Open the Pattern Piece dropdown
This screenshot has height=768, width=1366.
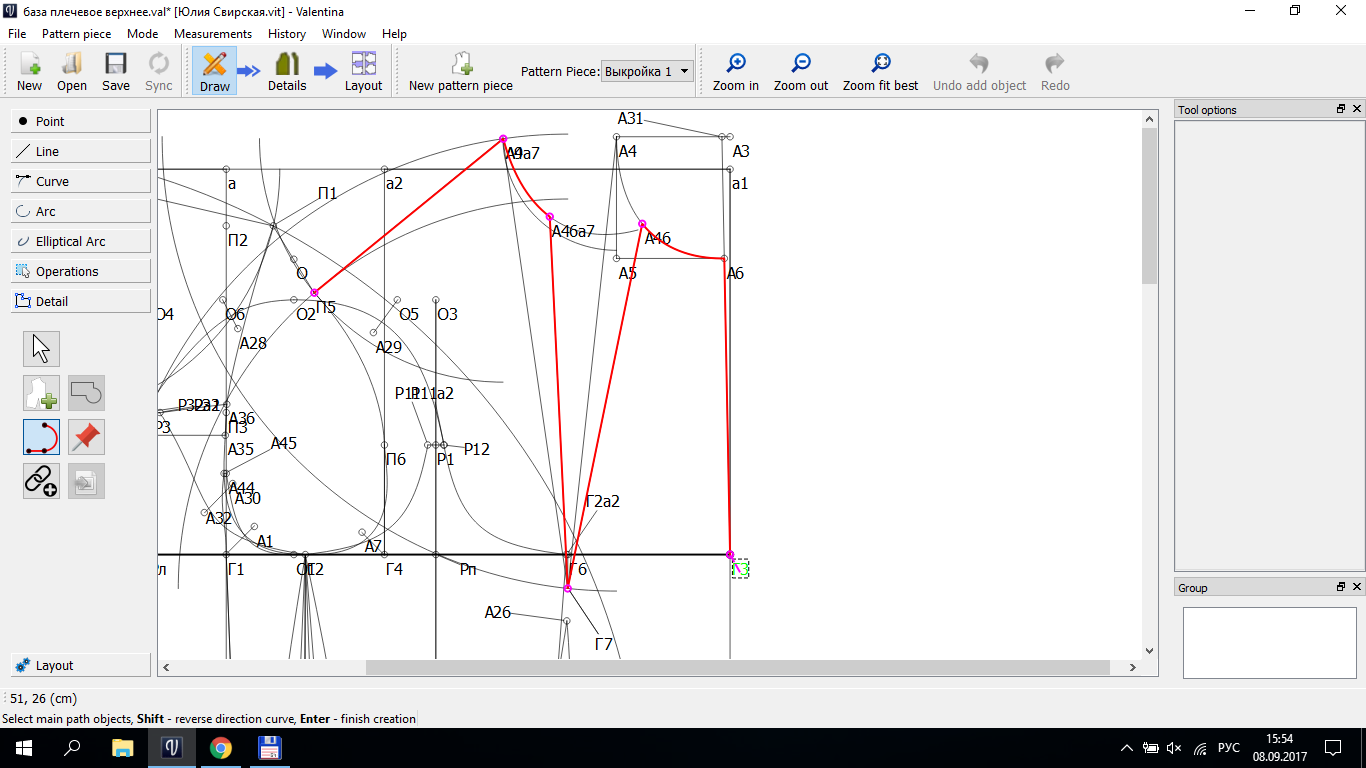tap(648, 71)
